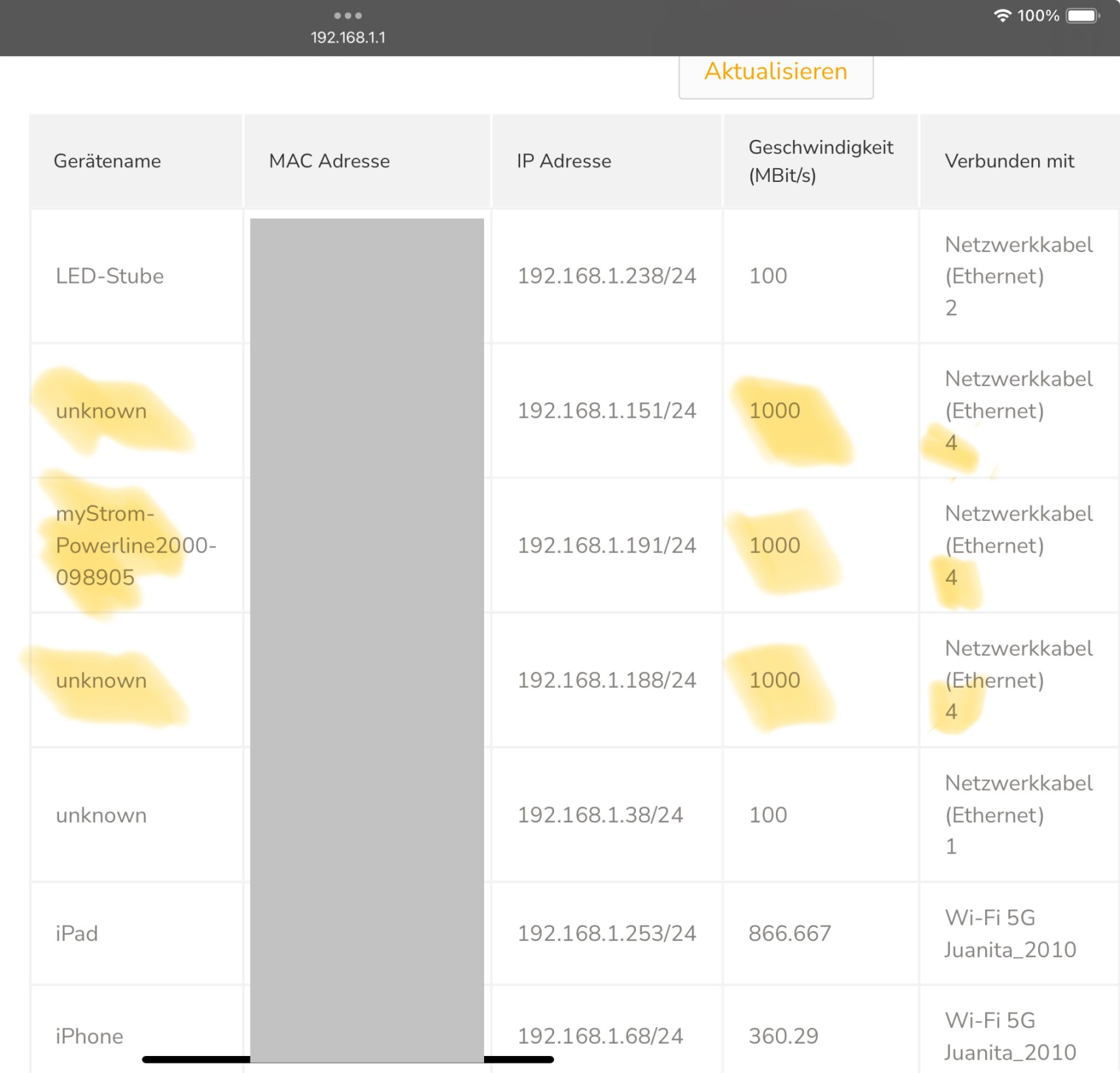Screen dimensions: 1120x1073
Task: Select the Verbunden mit column header
Action: pyautogui.click(x=1009, y=161)
